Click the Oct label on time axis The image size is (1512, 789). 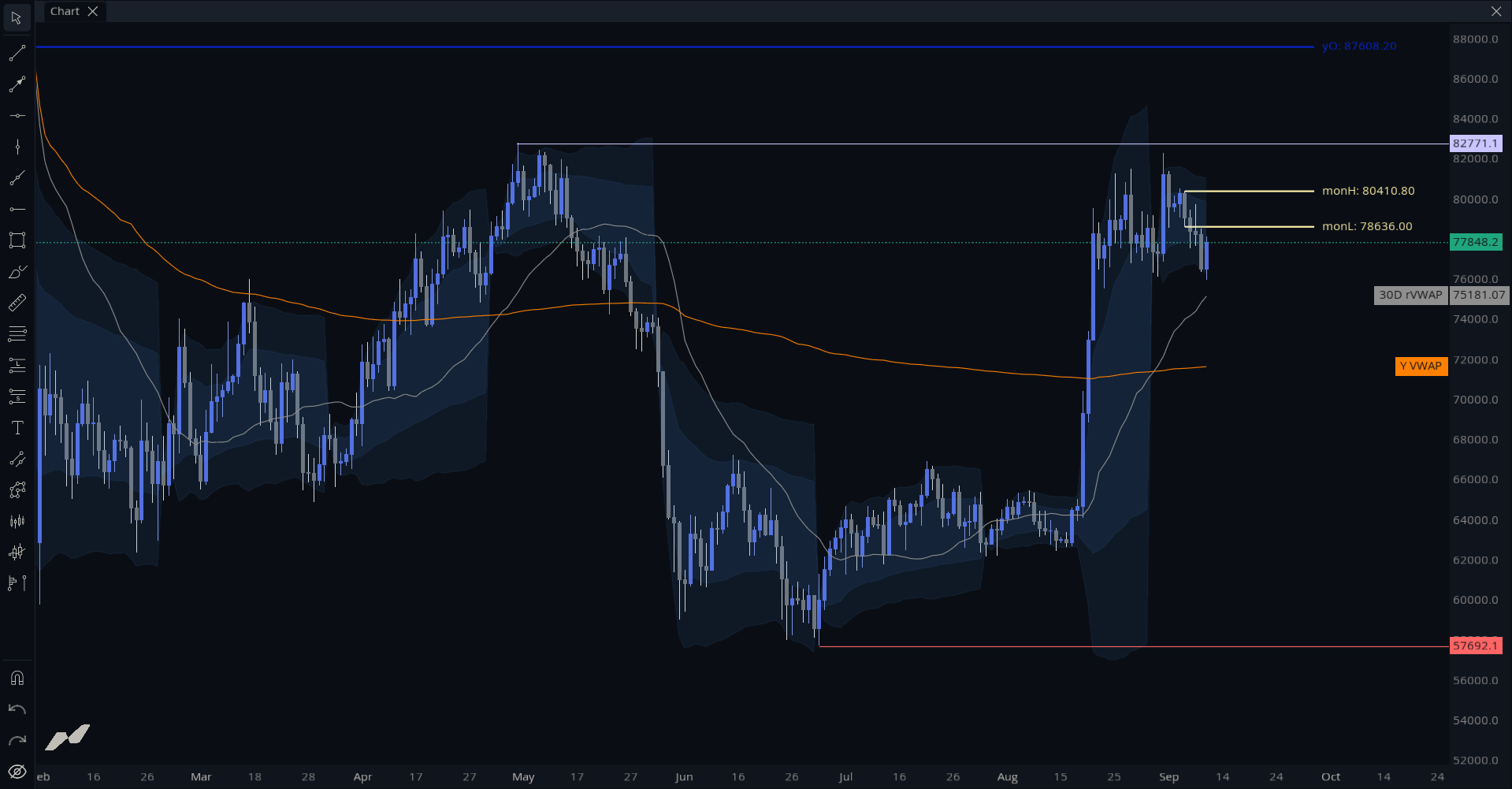pos(1331,776)
